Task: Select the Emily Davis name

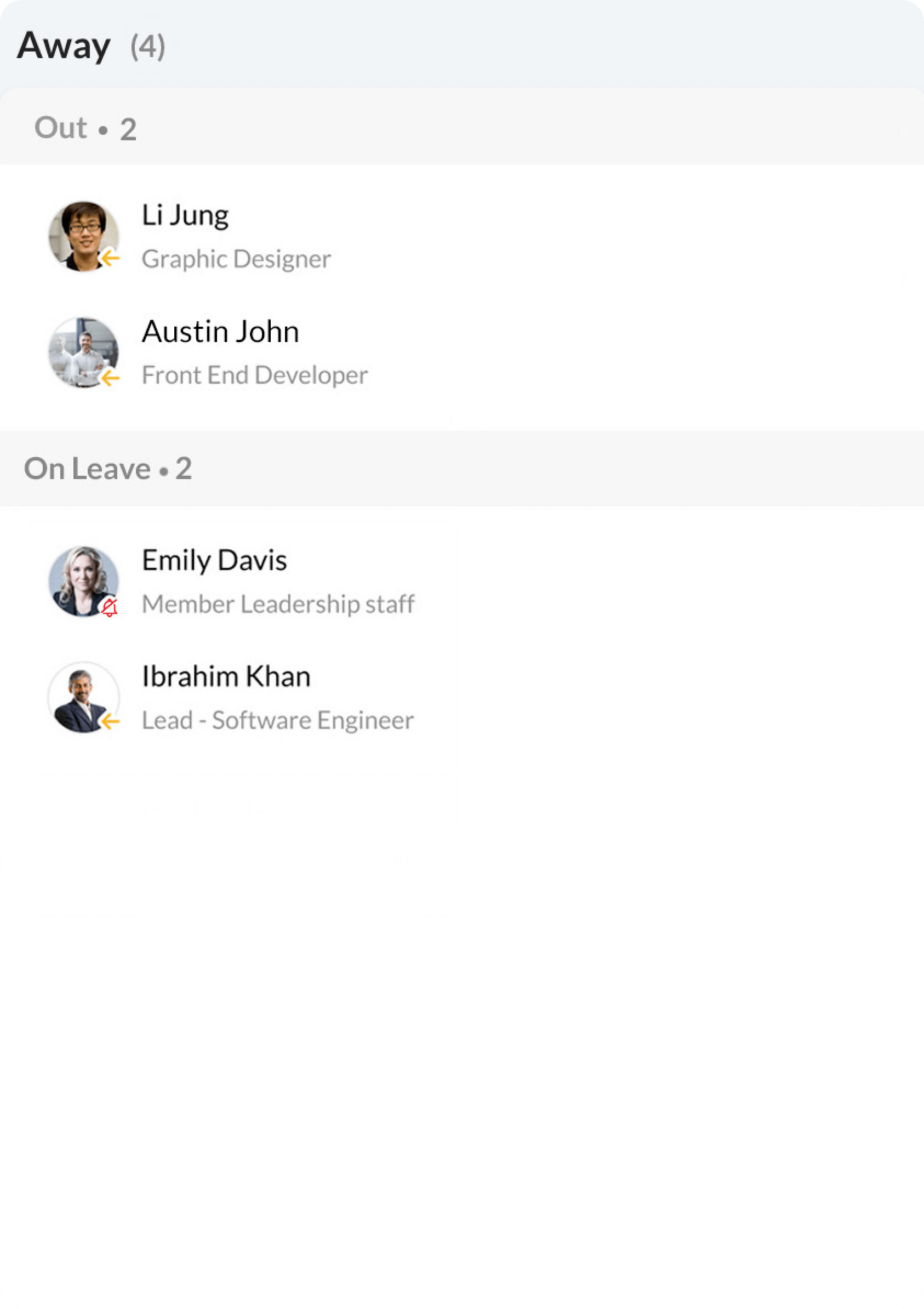Action: click(214, 560)
